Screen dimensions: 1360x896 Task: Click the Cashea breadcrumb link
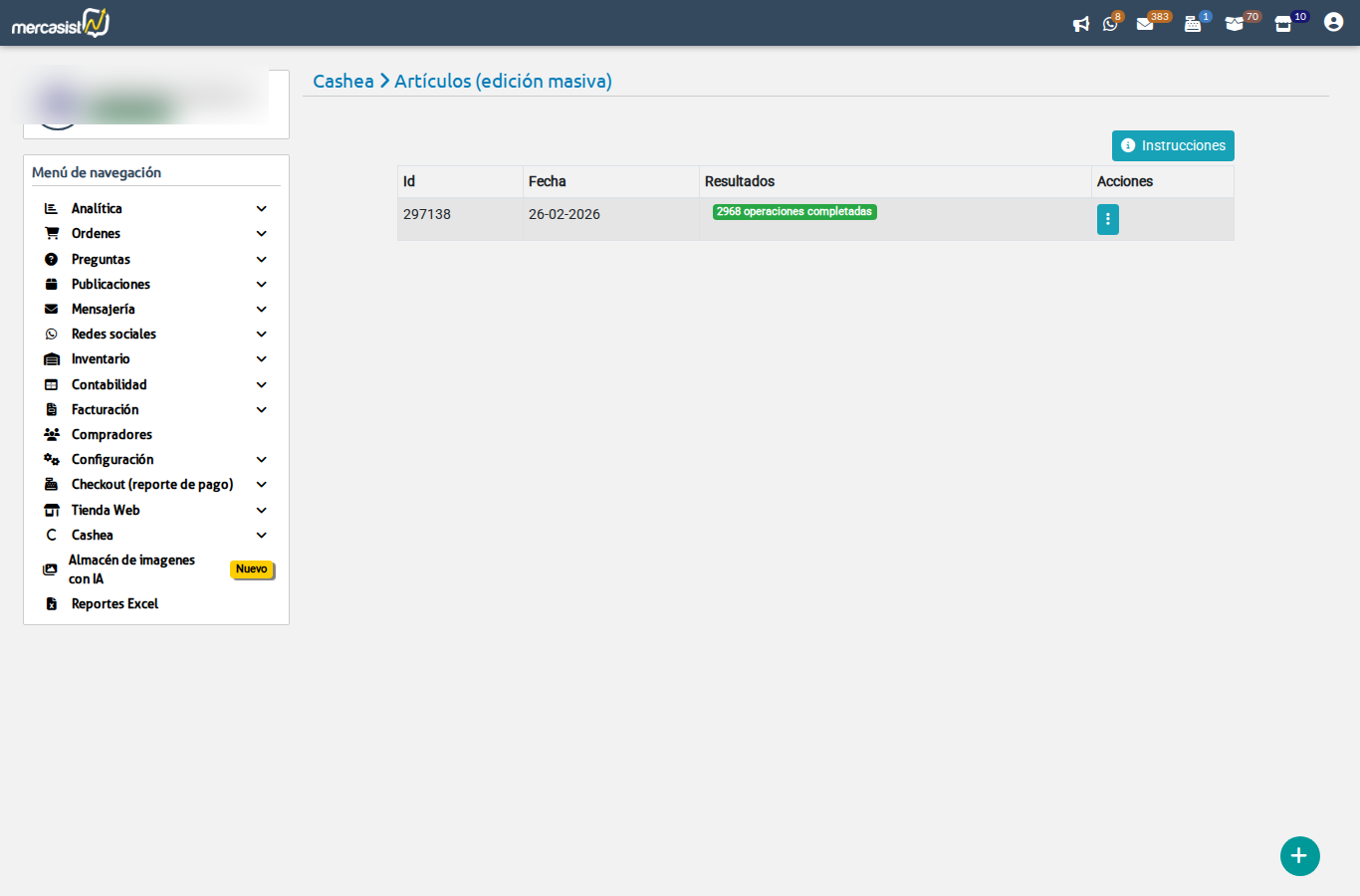tap(343, 82)
